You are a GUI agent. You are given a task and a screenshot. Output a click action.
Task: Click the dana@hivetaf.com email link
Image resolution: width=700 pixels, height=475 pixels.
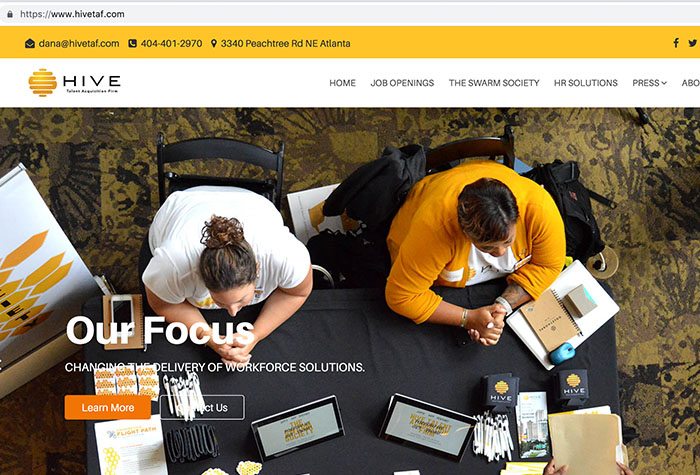coord(79,43)
